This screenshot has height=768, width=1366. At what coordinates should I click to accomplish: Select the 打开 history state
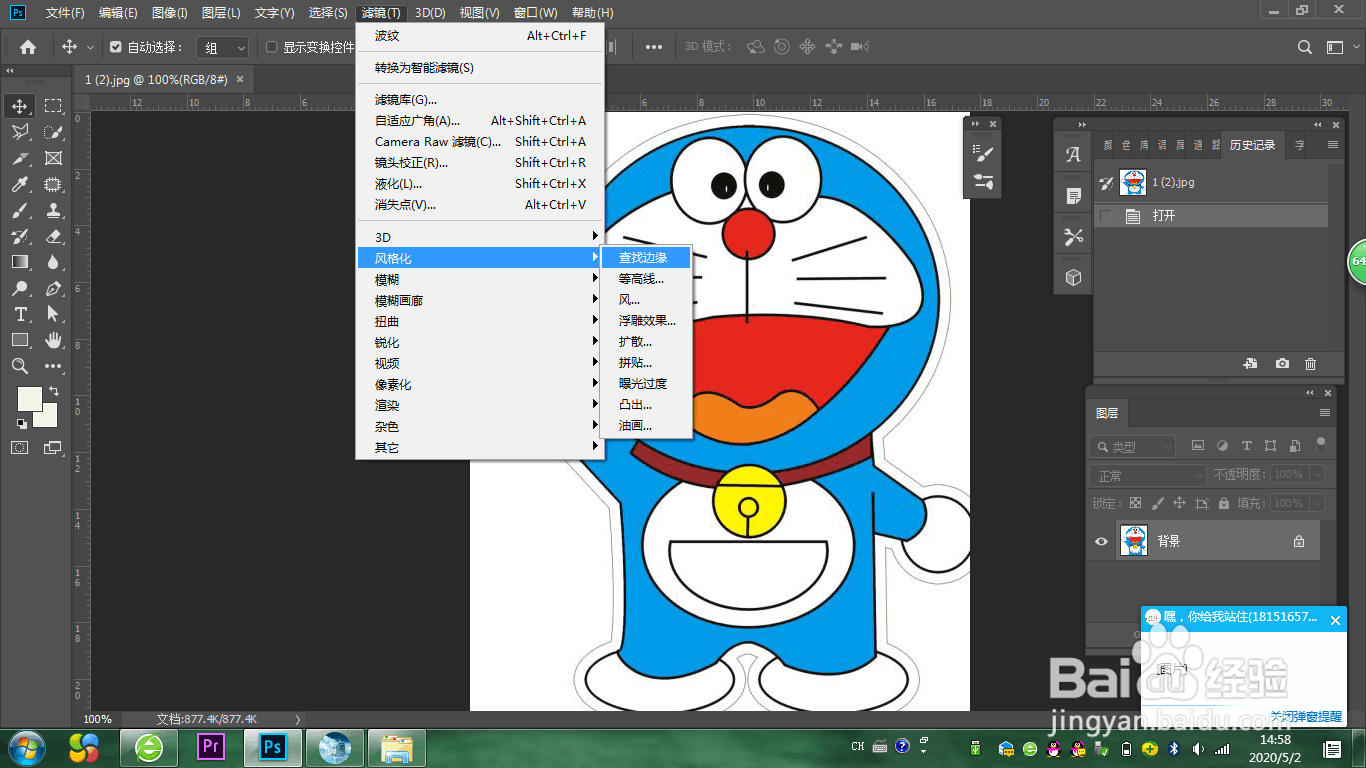[1211, 215]
